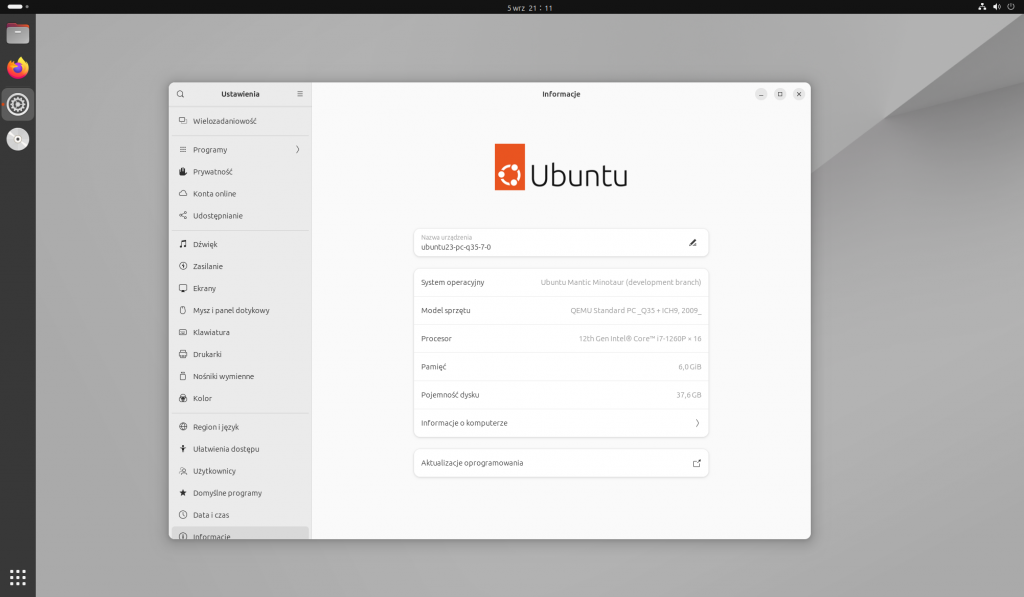
Task: Open Aktualizacje oprogramowania
Action: (x=560, y=462)
